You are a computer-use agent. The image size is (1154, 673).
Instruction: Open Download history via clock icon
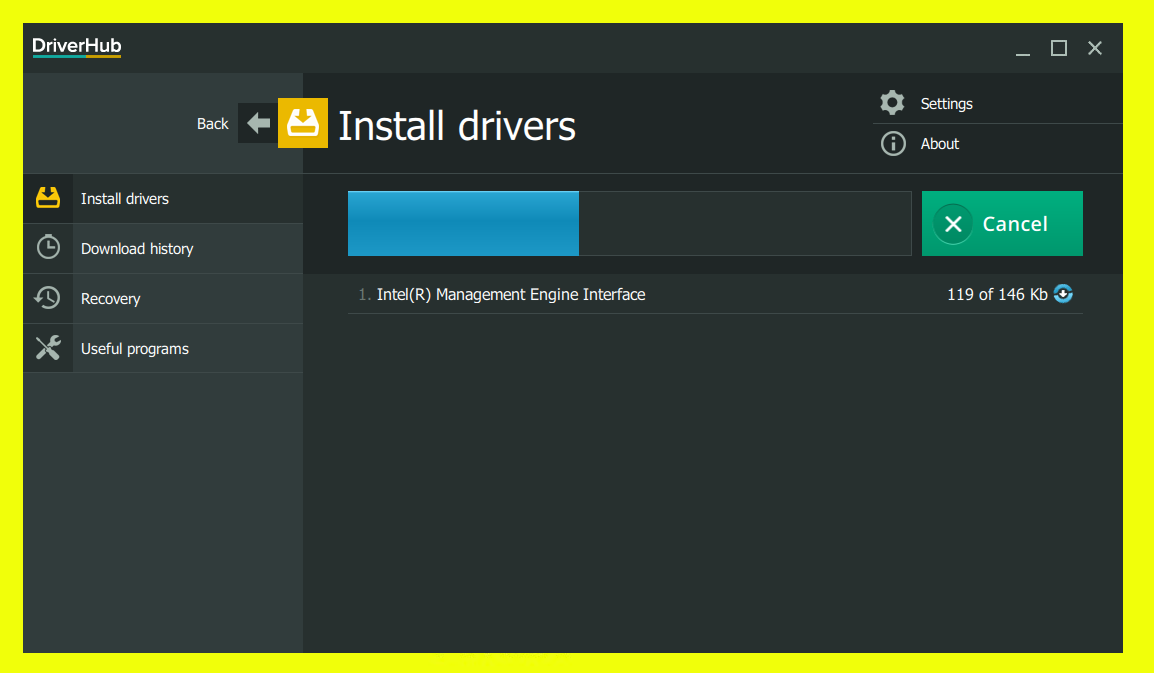[x=48, y=248]
